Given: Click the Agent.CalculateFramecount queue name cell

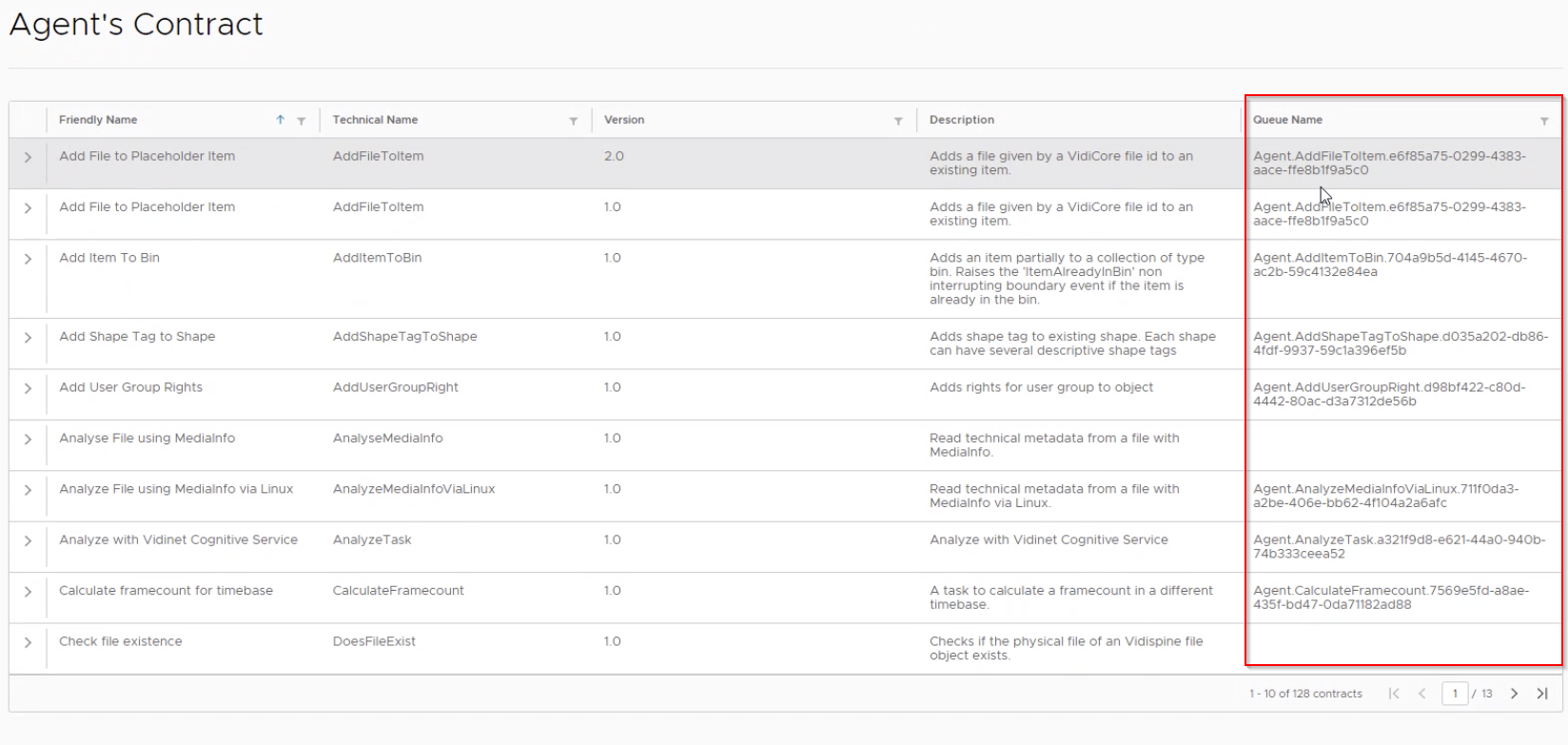Looking at the screenshot, I should pyautogui.click(x=1391, y=598).
